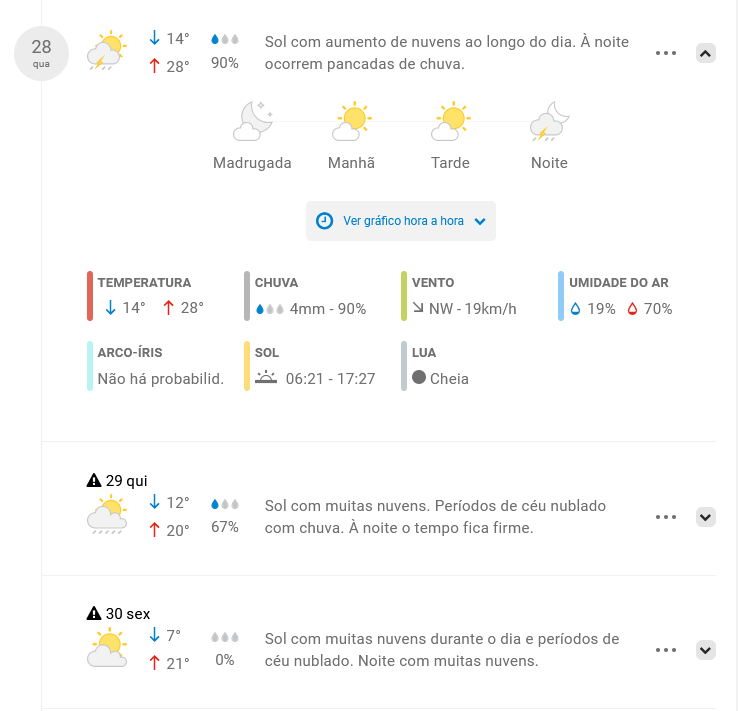This screenshot has width=738, height=711.
Task: Click the sunrise icon in SOL panel
Action: coord(266,377)
